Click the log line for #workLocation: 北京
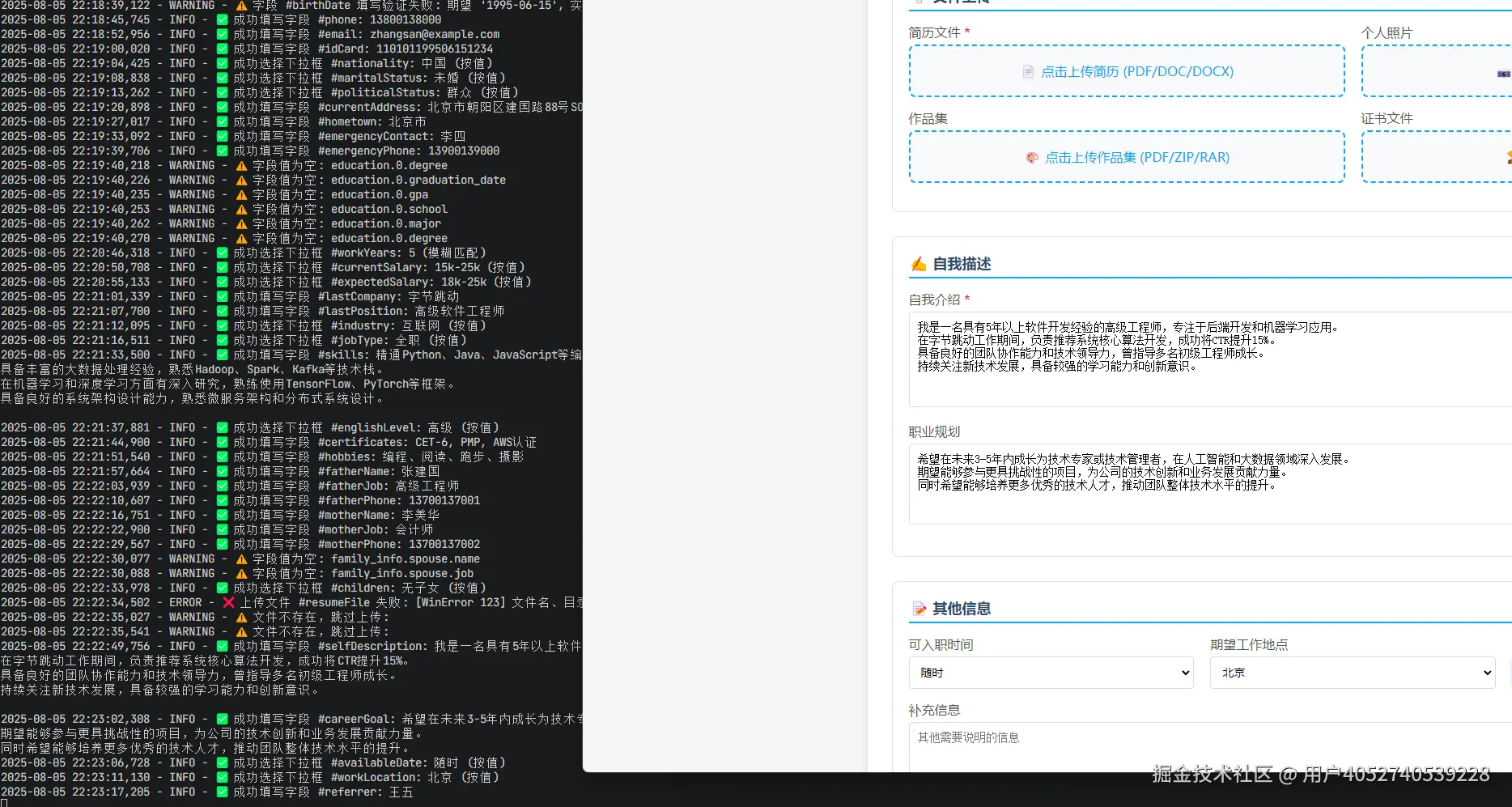 click(250, 777)
